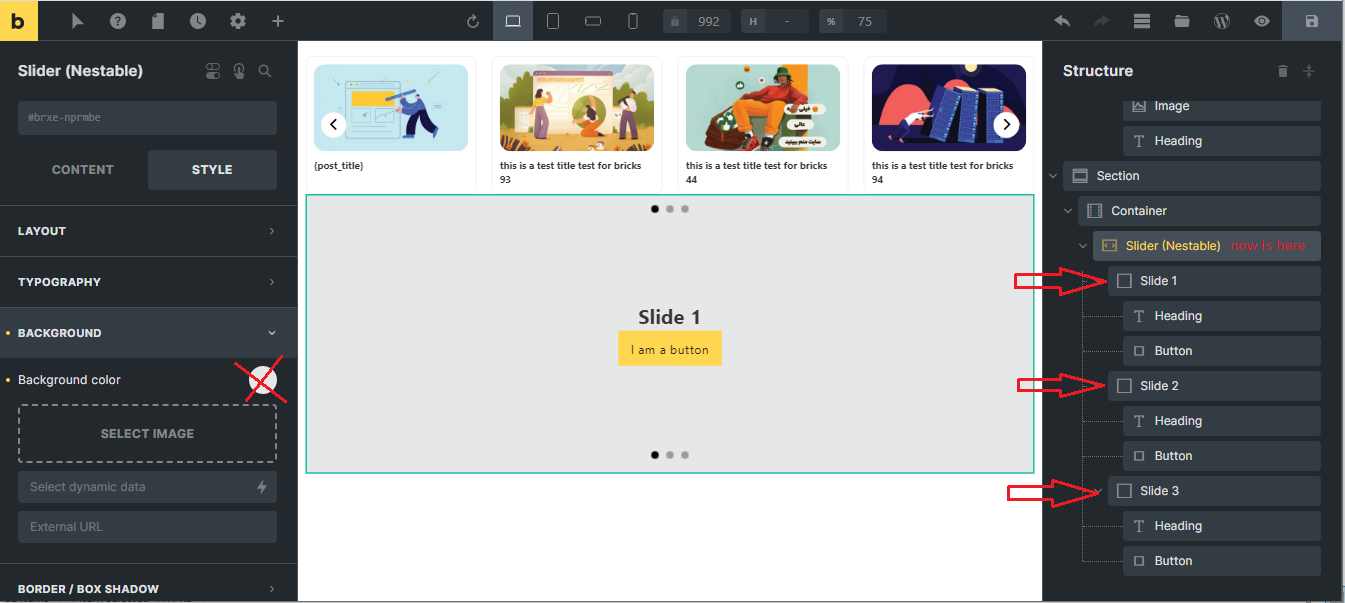
Task: Collapse the BACKGROUND settings section
Action: coord(148,332)
